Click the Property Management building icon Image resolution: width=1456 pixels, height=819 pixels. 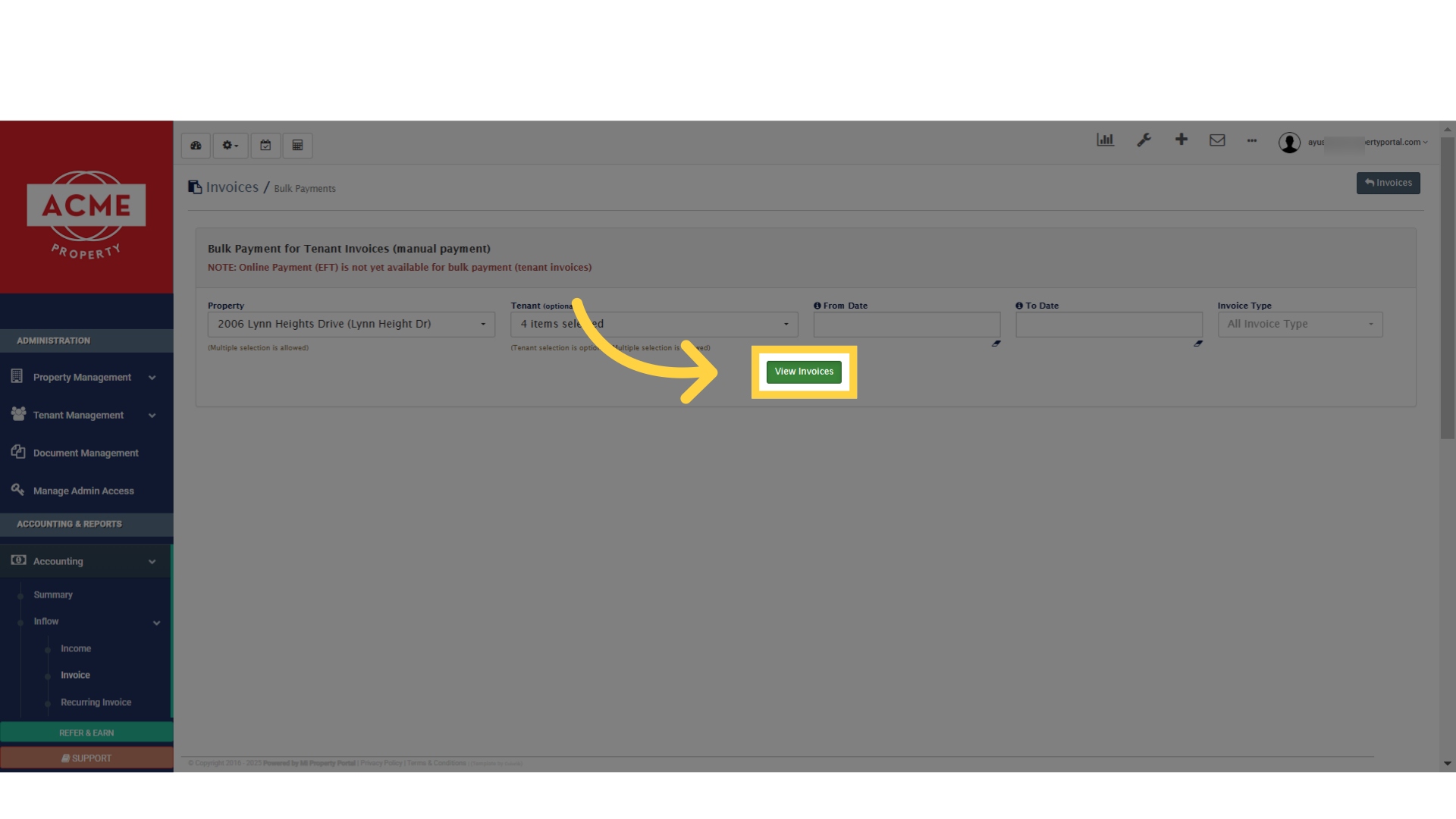click(17, 376)
